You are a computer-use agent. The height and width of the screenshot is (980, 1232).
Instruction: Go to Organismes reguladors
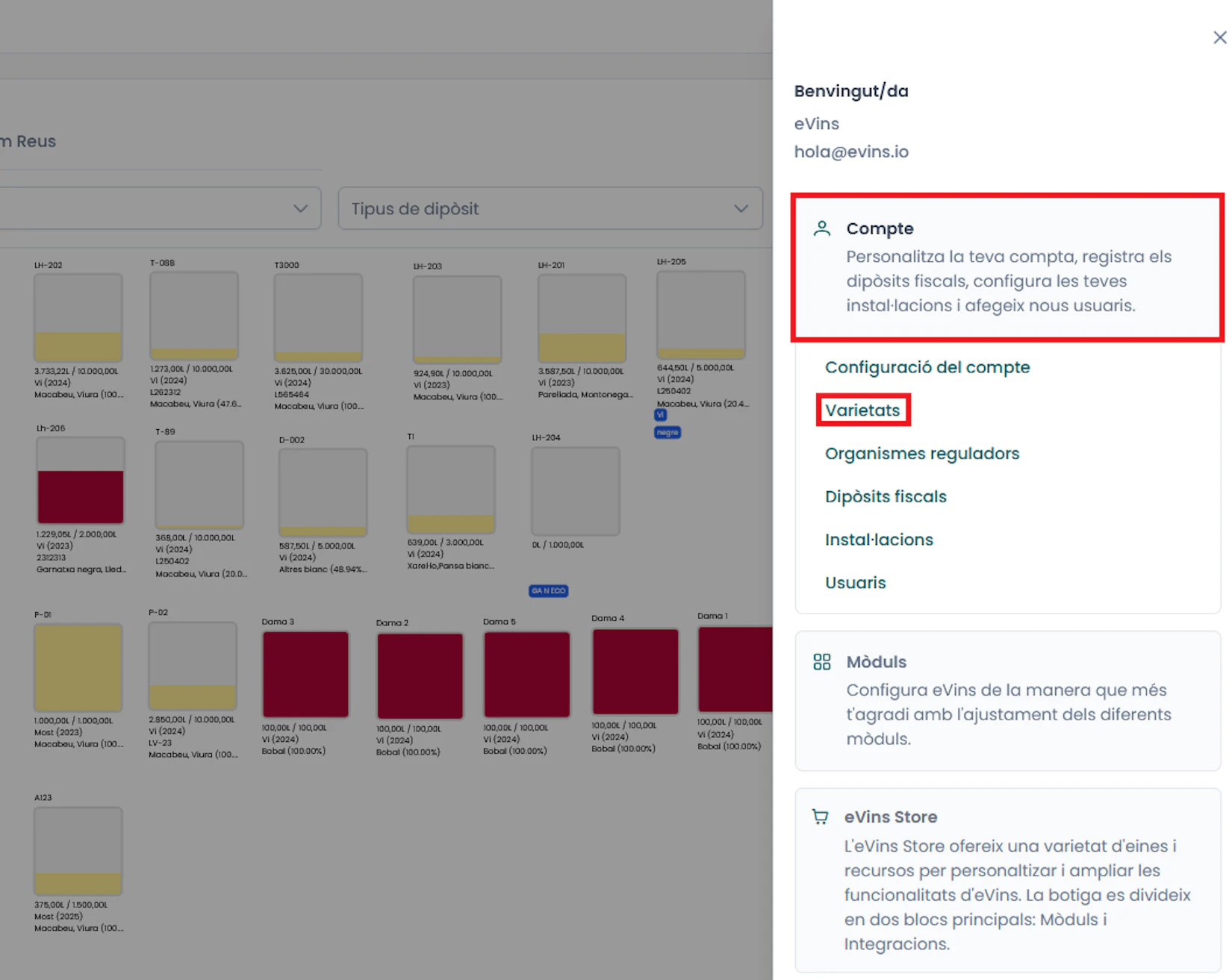[x=921, y=454]
